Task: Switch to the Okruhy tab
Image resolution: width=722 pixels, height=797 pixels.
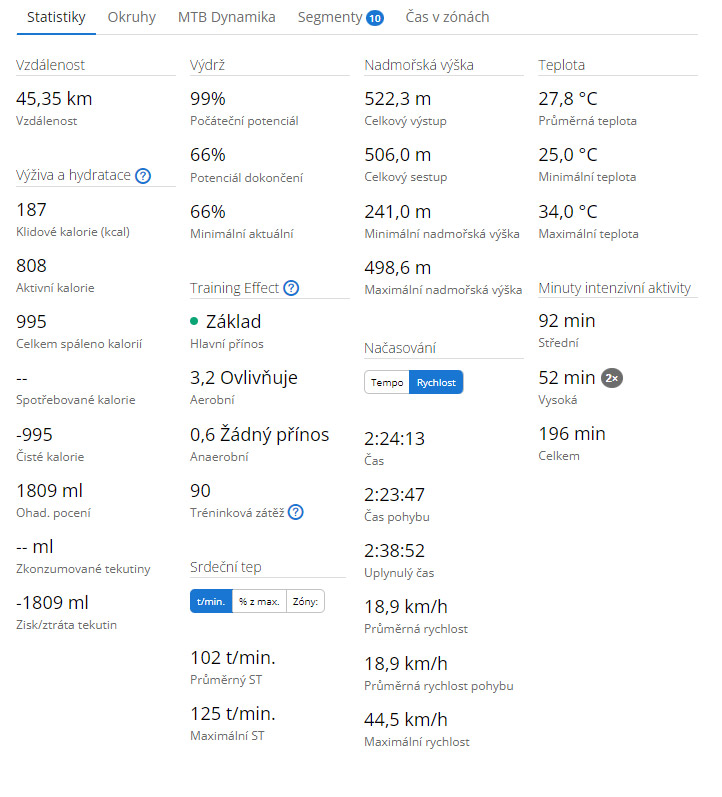Action: tap(132, 17)
